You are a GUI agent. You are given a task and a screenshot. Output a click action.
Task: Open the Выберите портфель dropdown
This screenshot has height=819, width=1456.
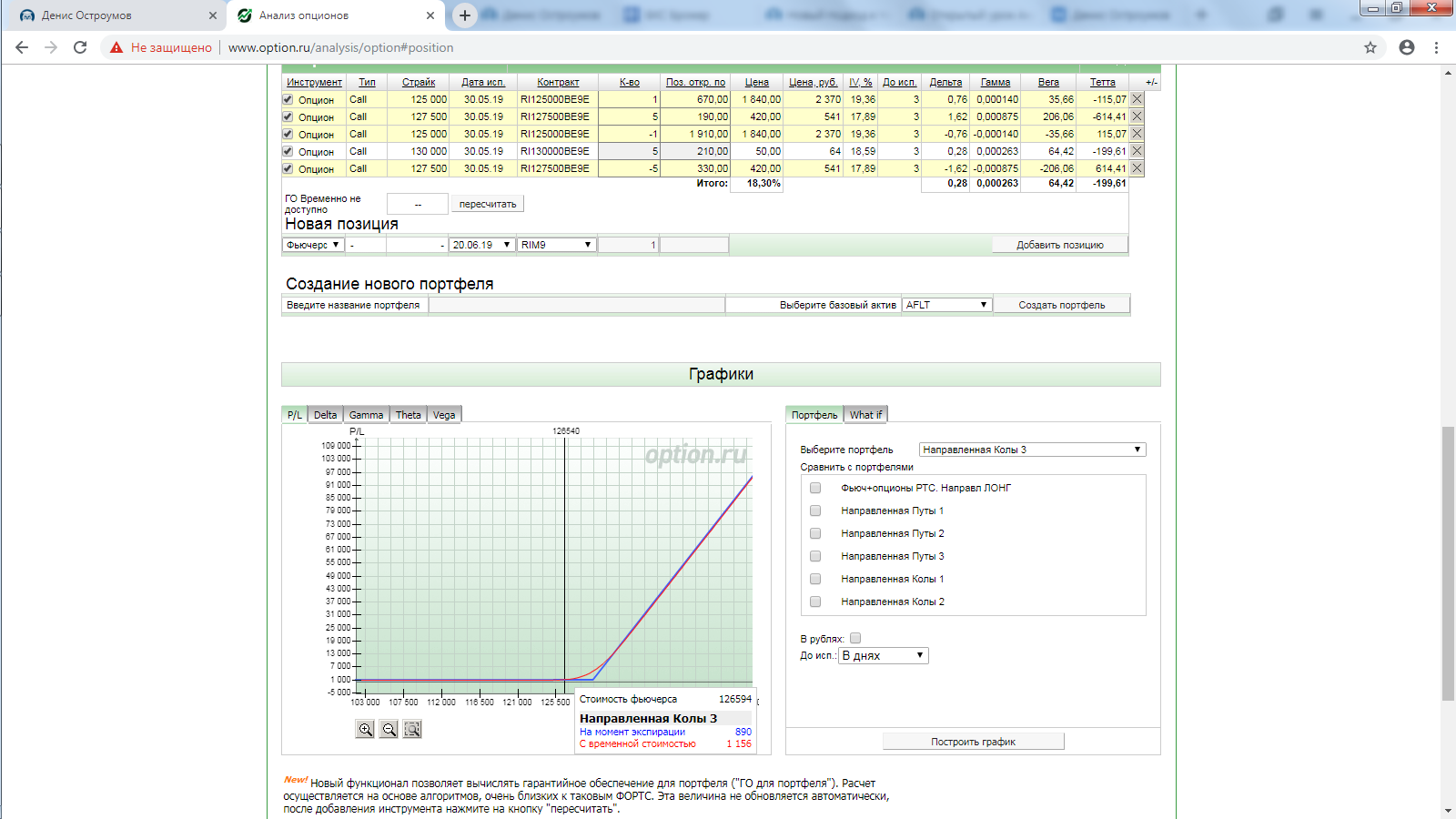[x=1032, y=450]
